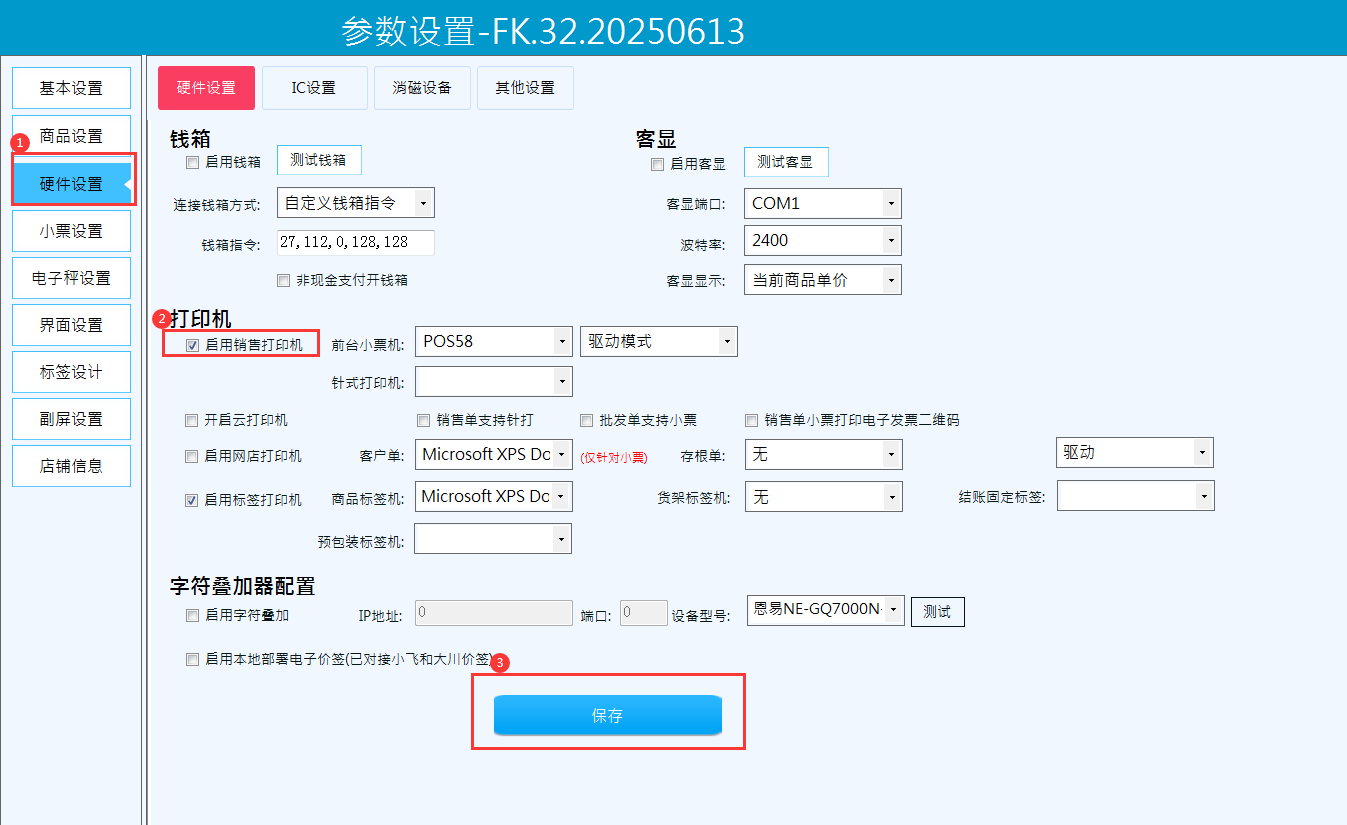Enable the 启用钱箱 checkbox
Screen dimensions: 1347x825
192,162
